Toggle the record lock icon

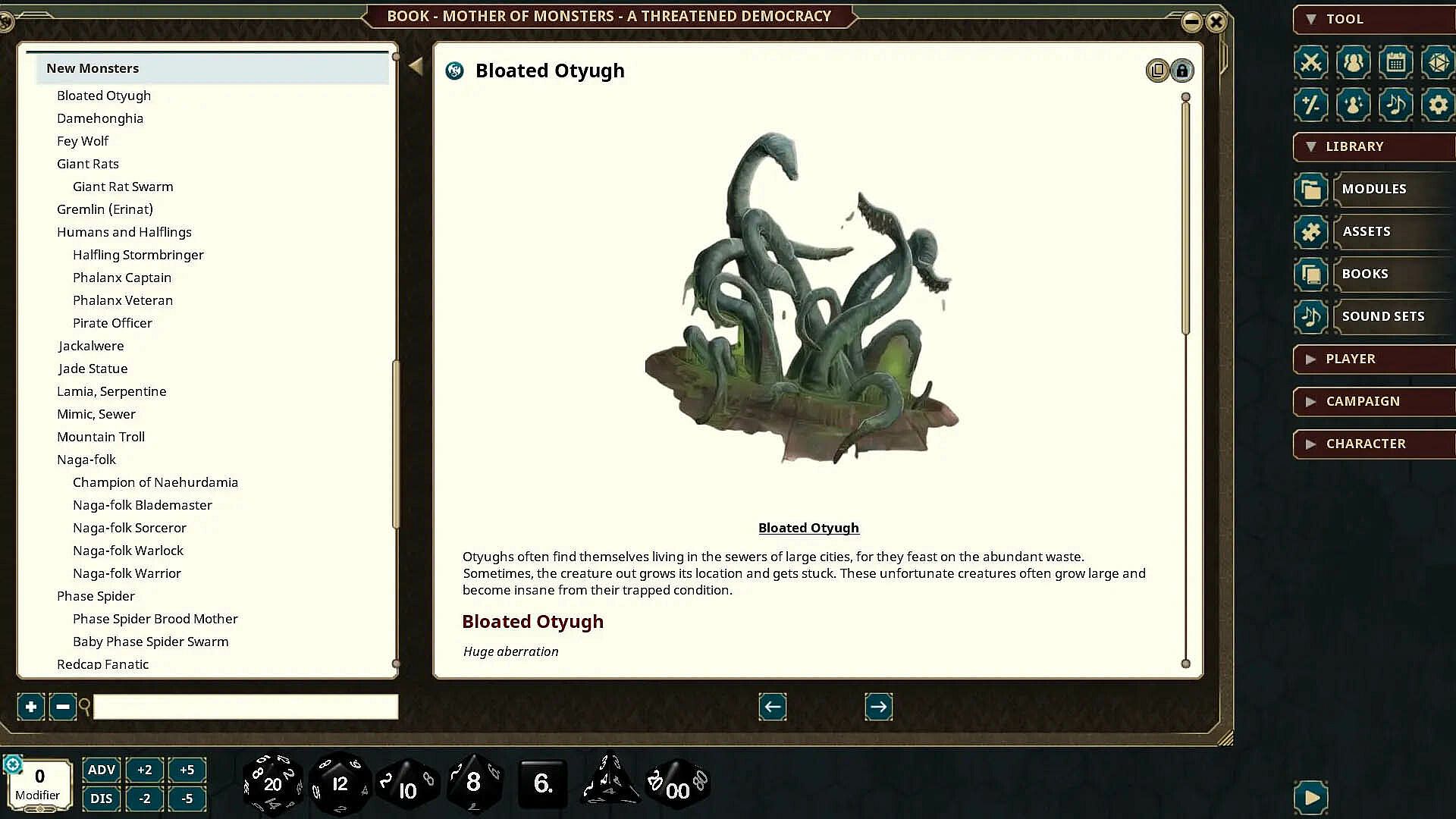click(1181, 71)
